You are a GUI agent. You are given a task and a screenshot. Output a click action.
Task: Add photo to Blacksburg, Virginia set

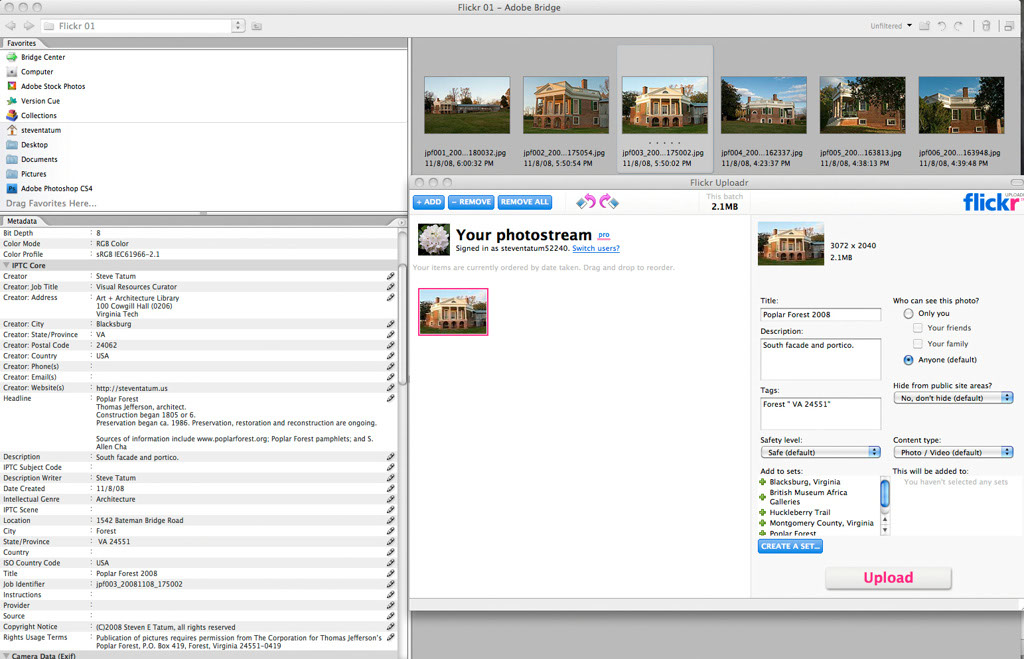tap(762, 482)
